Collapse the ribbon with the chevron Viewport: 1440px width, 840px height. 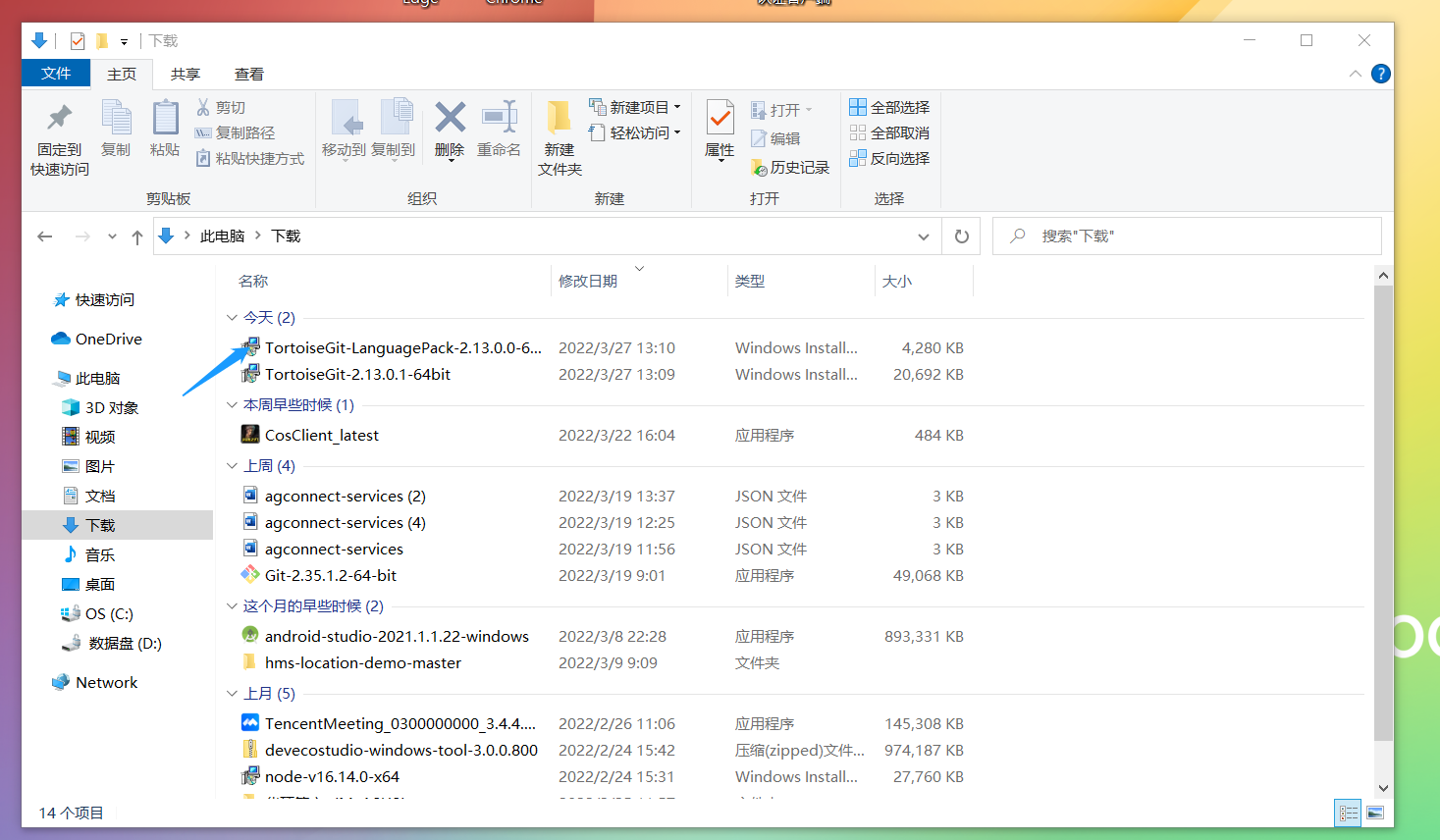pos(1355,74)
